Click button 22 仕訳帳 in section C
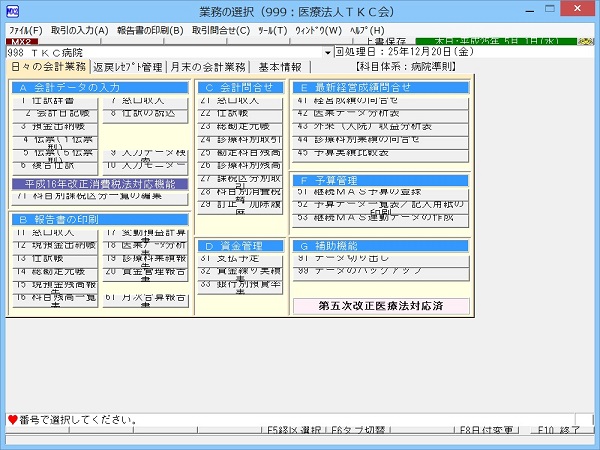 [x=240, y=116]
